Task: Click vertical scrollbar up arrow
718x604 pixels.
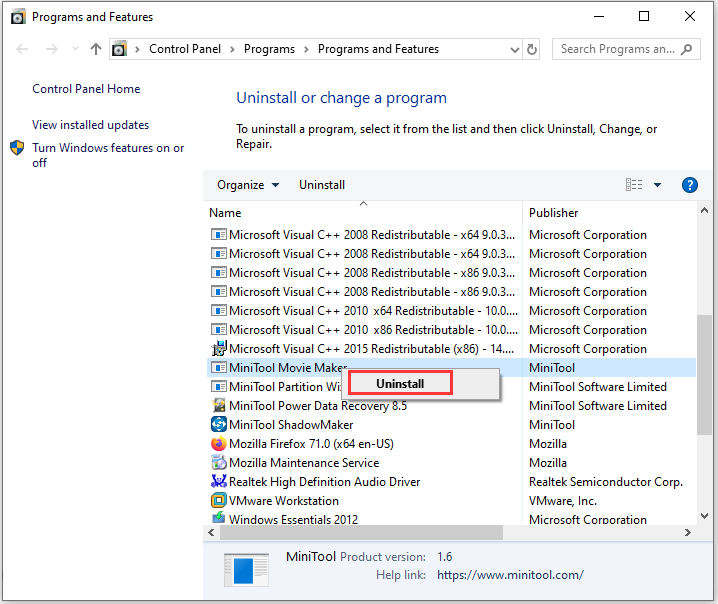Action: tap(704, 211)
